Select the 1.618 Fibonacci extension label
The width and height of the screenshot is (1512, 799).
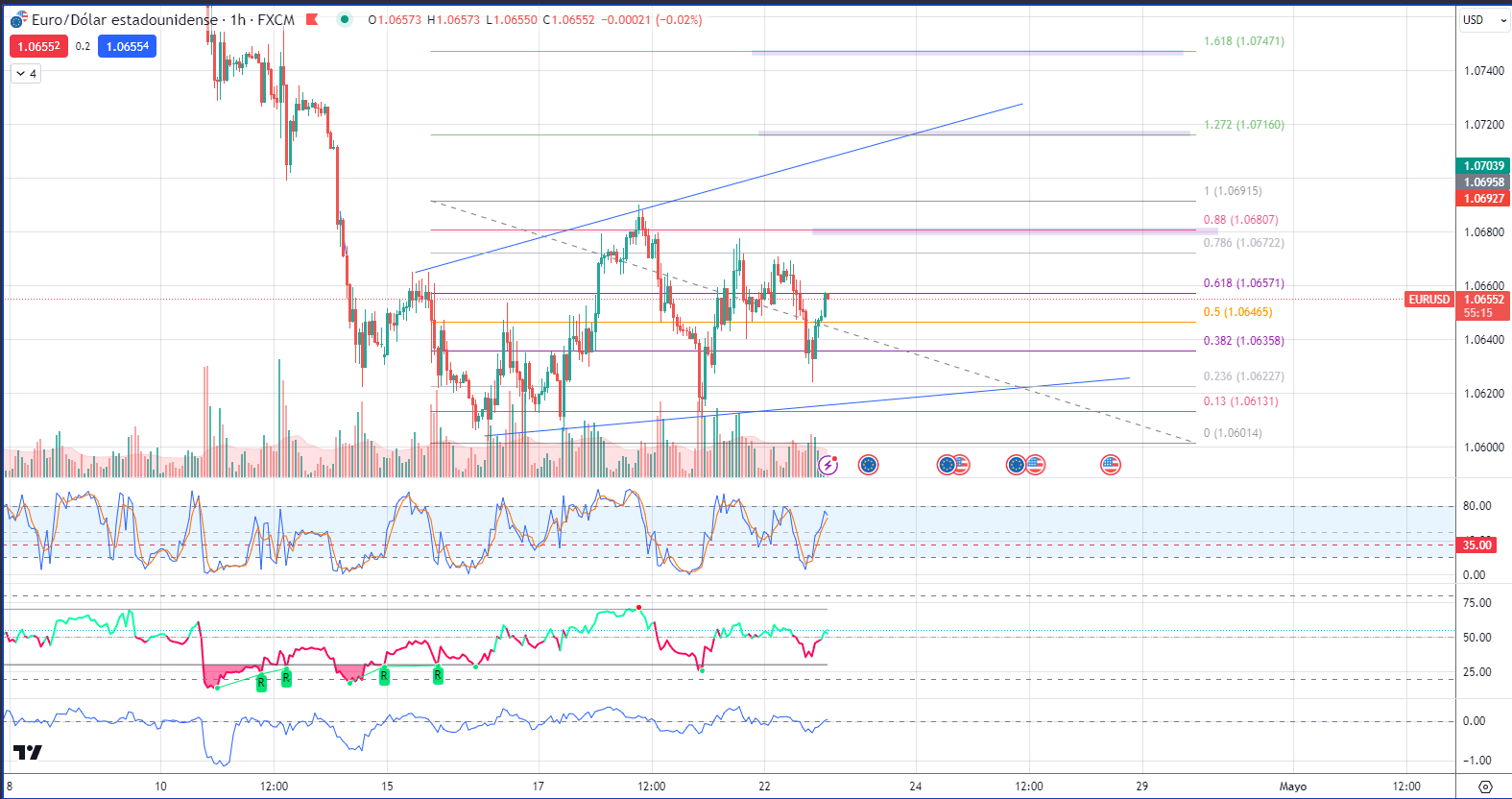(x=1243, y=41)
